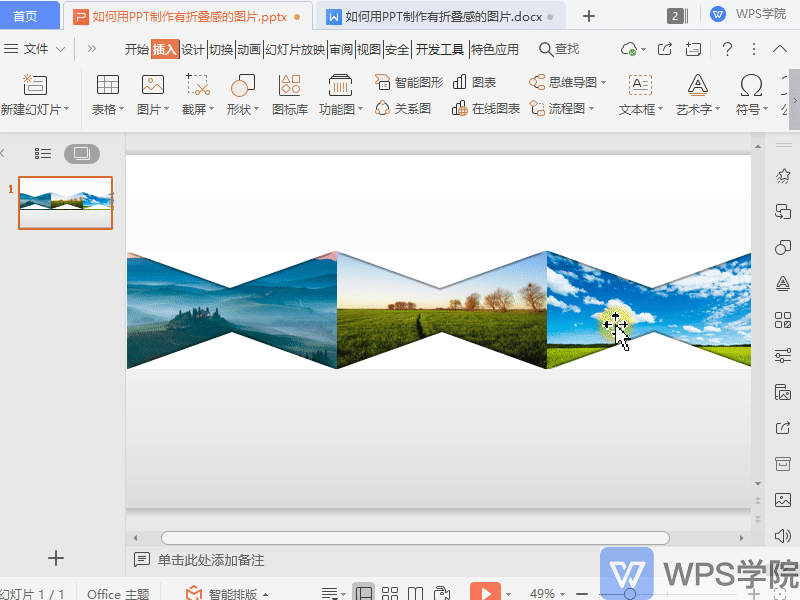Insert a flowchart (流程图)
This screenshot has width=800, height=600.
pos(562,108)
